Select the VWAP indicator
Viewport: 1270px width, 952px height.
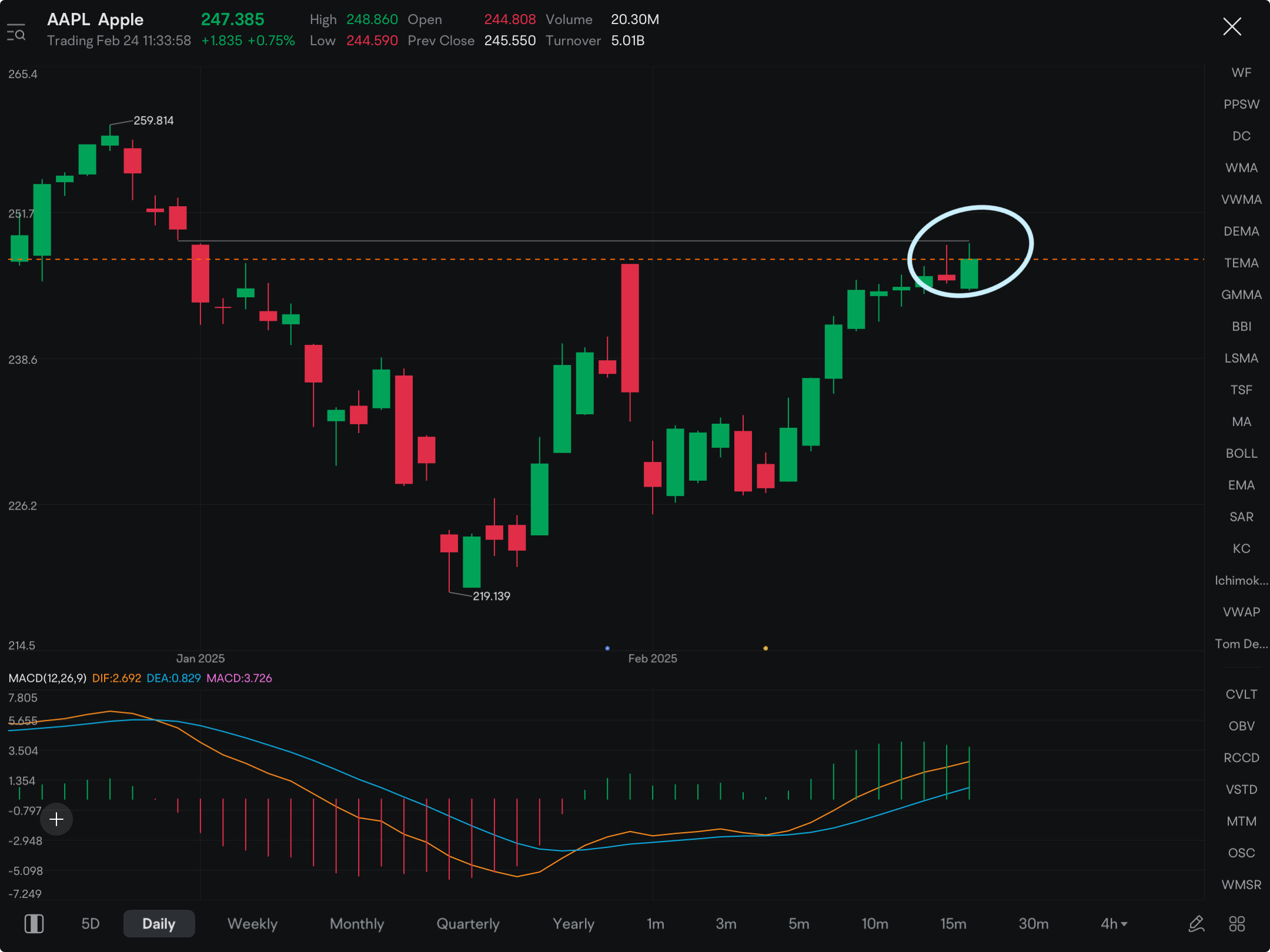[x=1241, y=612]
